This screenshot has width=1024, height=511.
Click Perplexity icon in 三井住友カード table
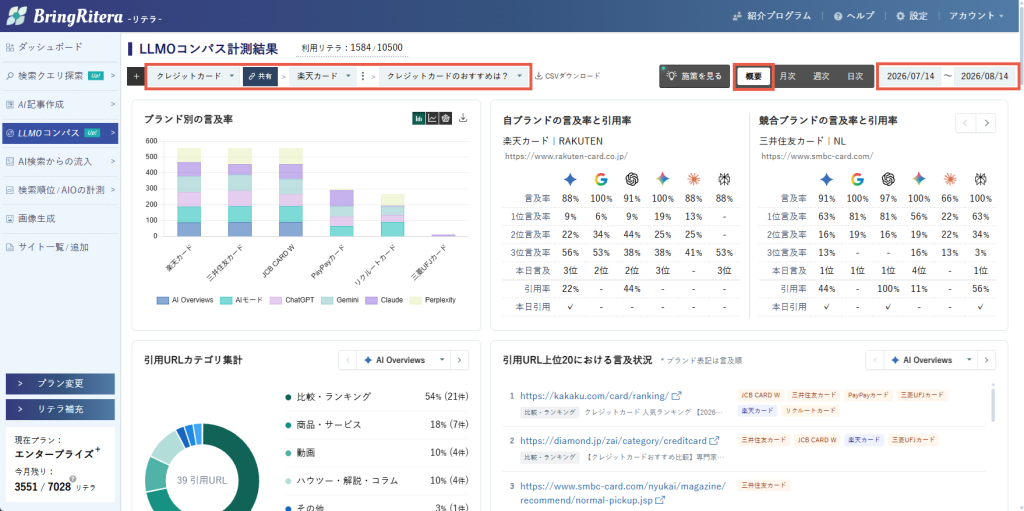click(980, 179)
